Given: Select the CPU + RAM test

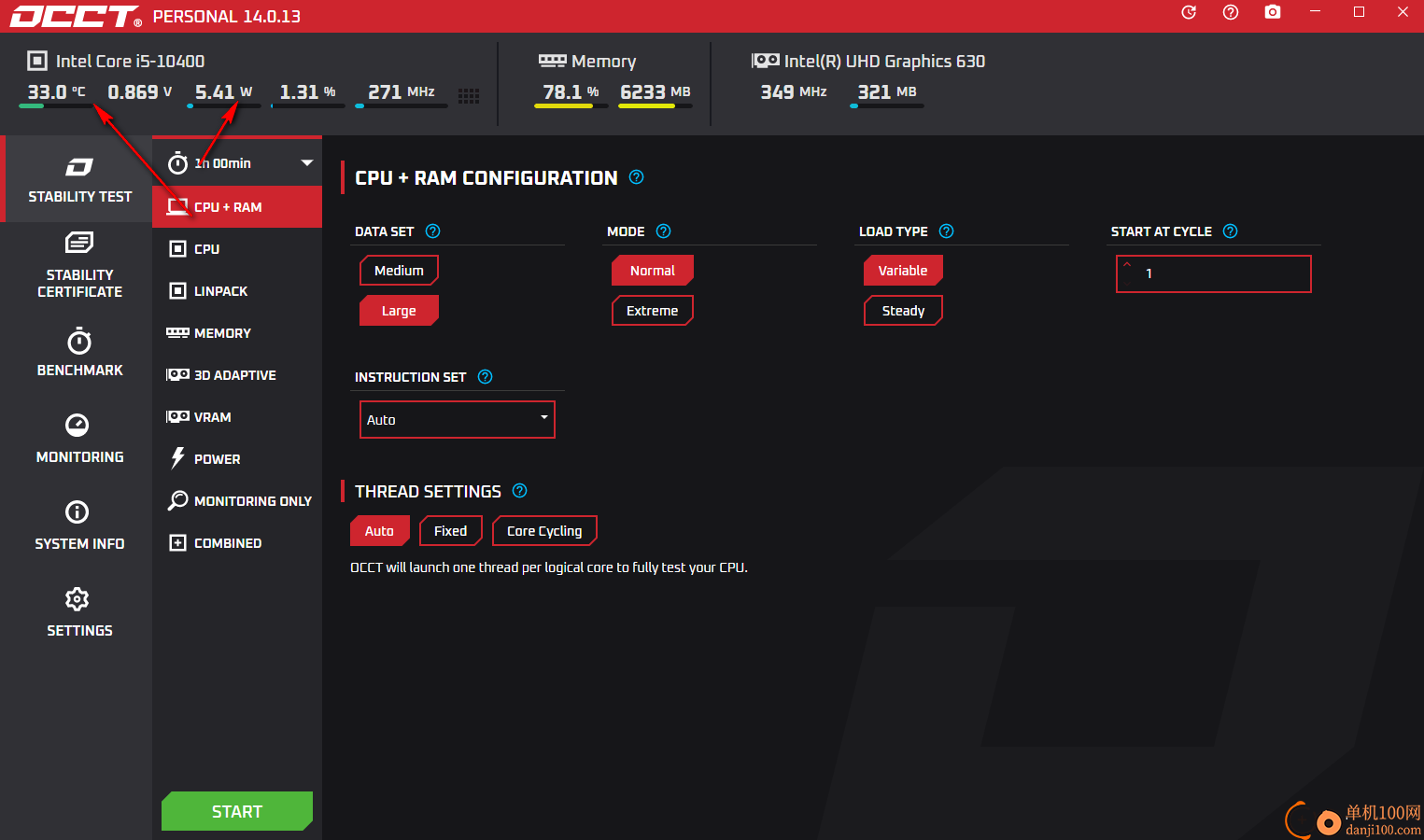Looking at the screenshot, I should (237, 207).
